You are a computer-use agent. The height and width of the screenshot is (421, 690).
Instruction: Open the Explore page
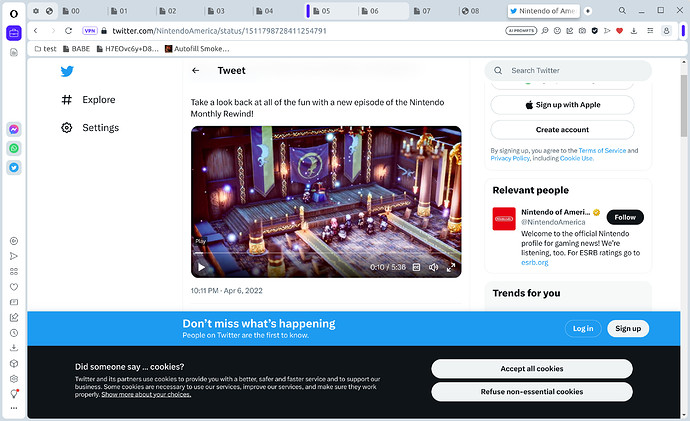tap(98, 100)
